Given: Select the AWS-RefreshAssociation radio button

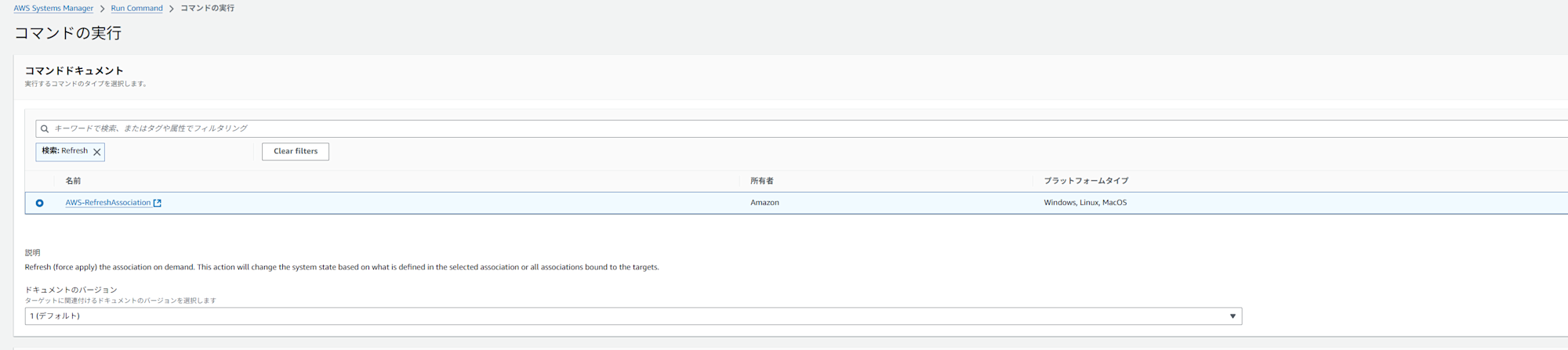Looking at the screenshot, I should pyautogui.click(x=39, y=203).
